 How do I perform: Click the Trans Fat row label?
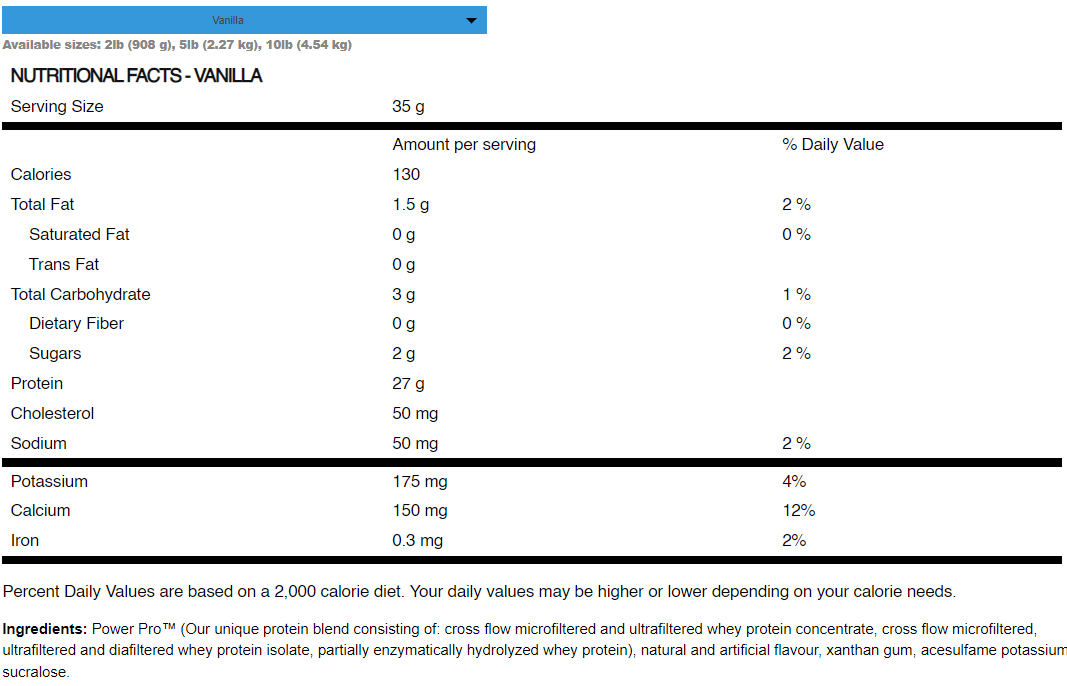[64, 264]
